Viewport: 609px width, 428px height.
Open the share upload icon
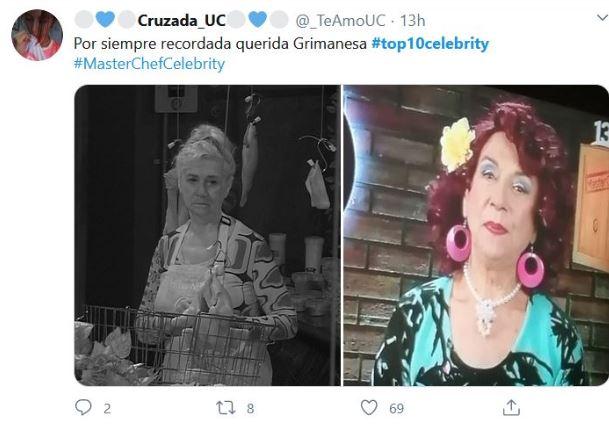511,407
